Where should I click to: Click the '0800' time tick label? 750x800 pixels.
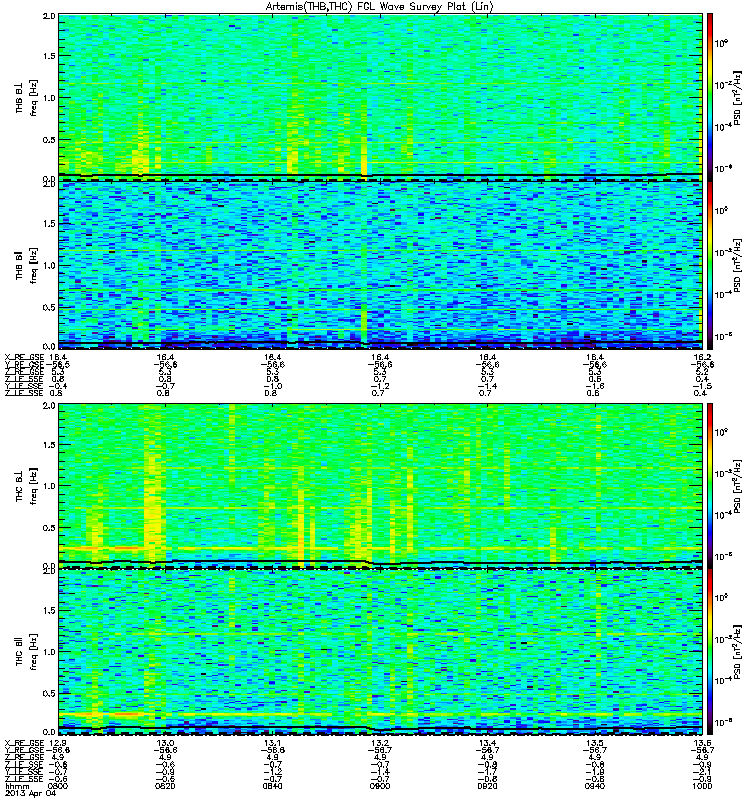pyautogui.click(x=58, y=786)
